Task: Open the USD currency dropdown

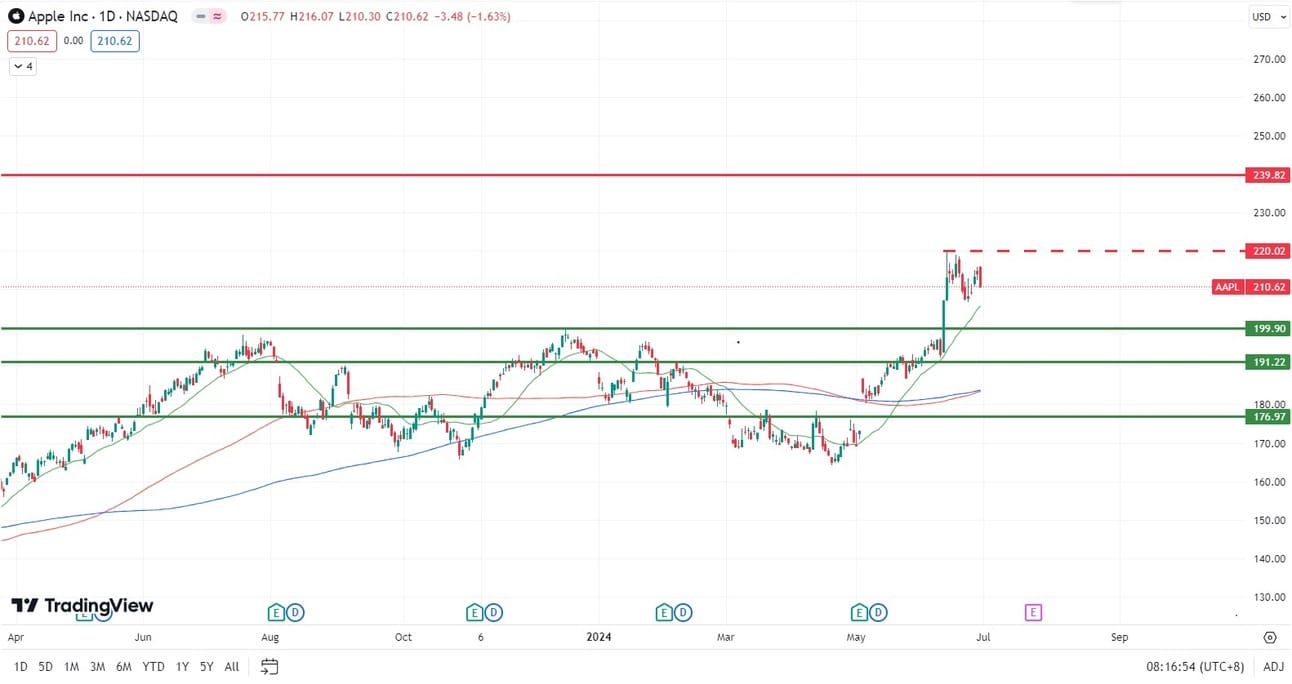Action: click(x=1267, y=16)
